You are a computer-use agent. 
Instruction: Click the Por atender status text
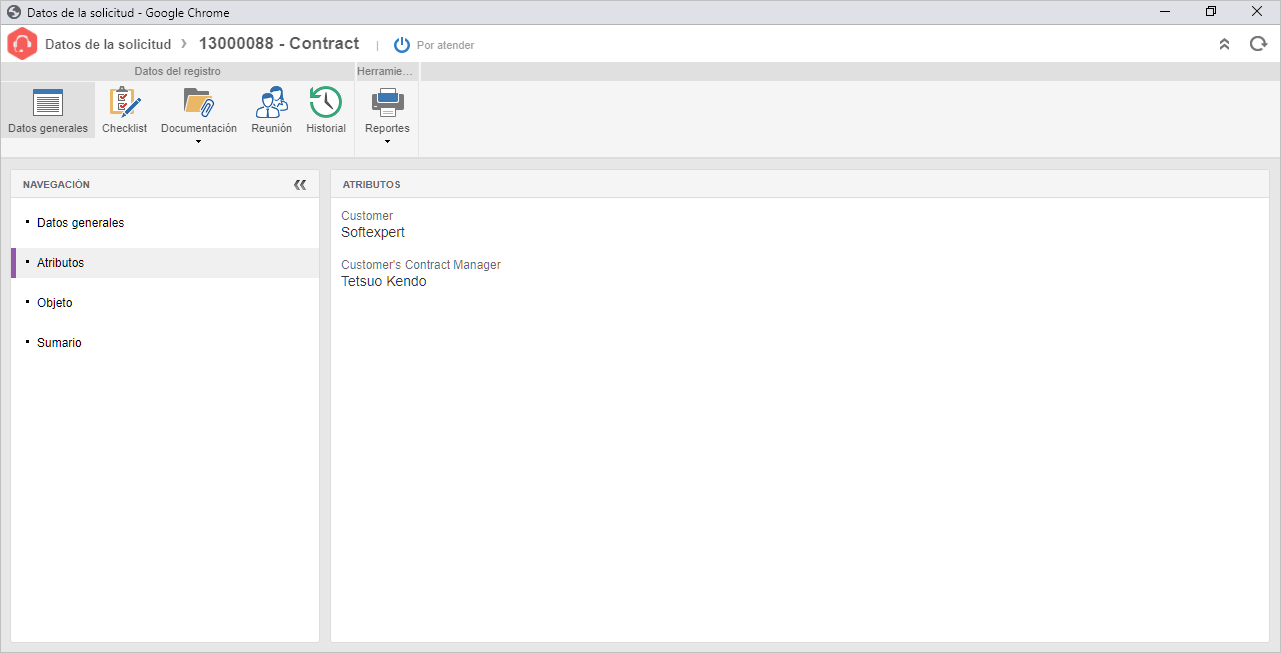pos(446,45)
